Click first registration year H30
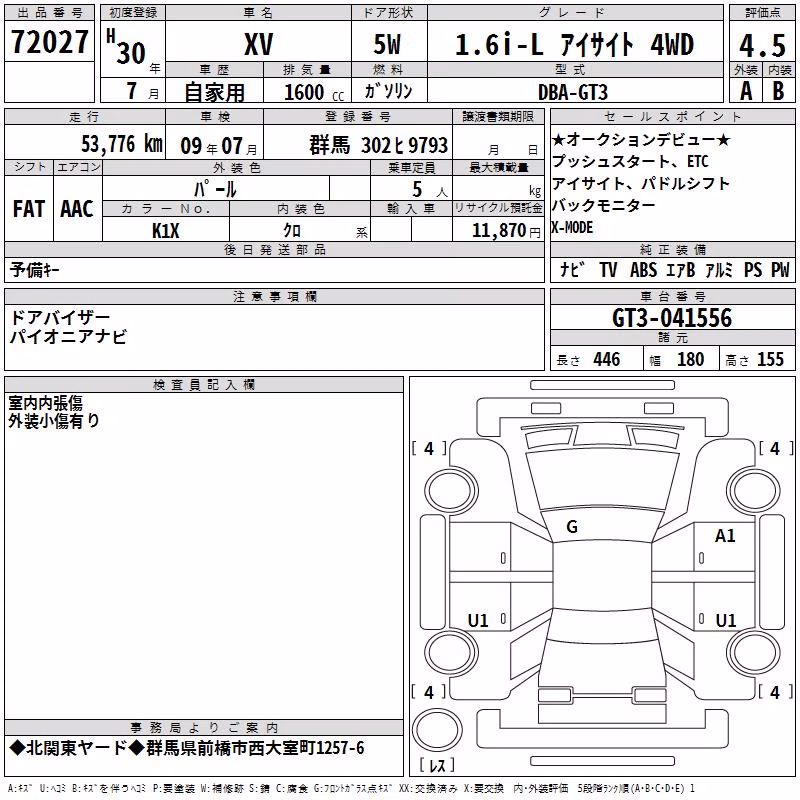 (x=126, y=47)
